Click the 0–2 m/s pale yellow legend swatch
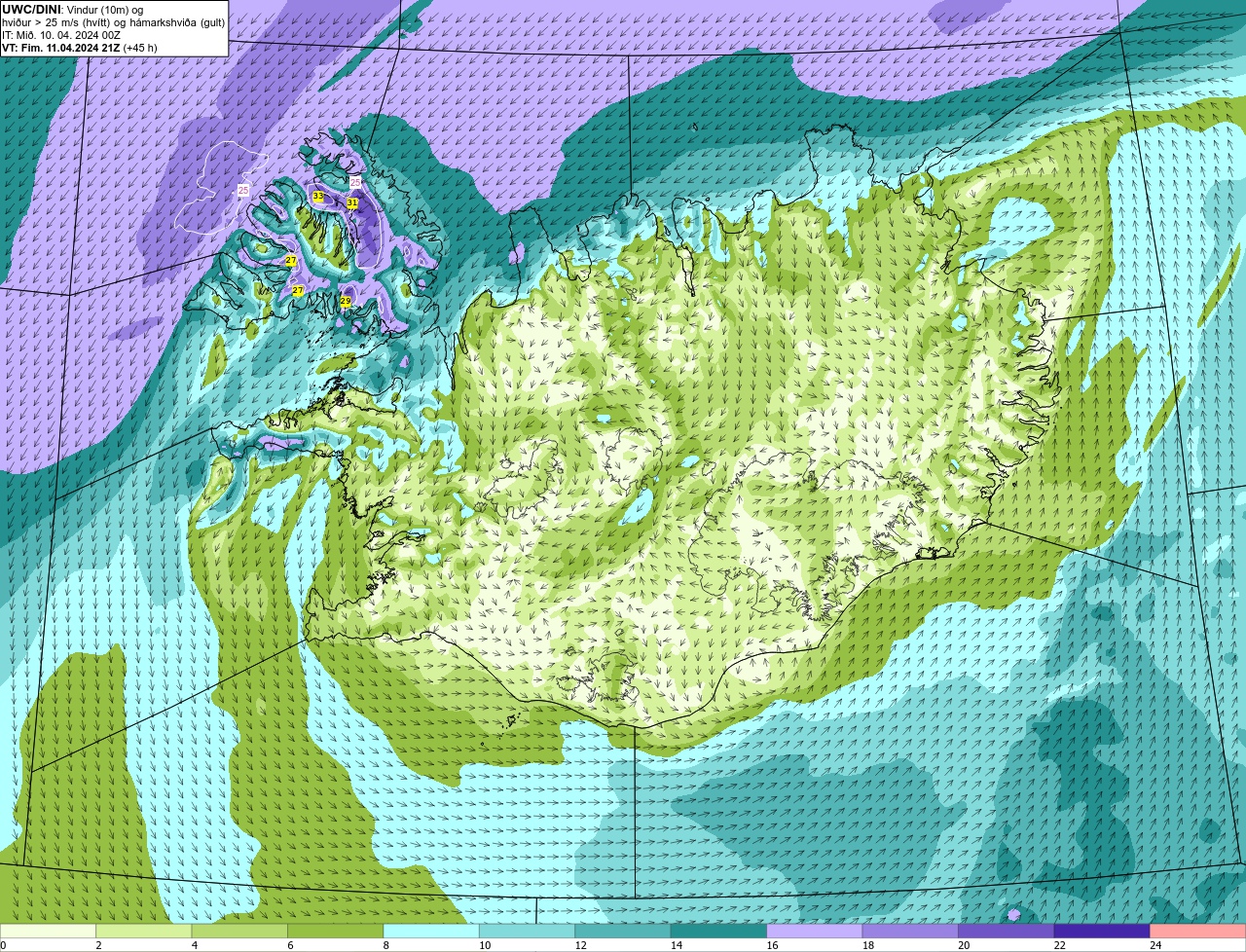This screenshot has width=1246, height=952. [x=49, y=931]
